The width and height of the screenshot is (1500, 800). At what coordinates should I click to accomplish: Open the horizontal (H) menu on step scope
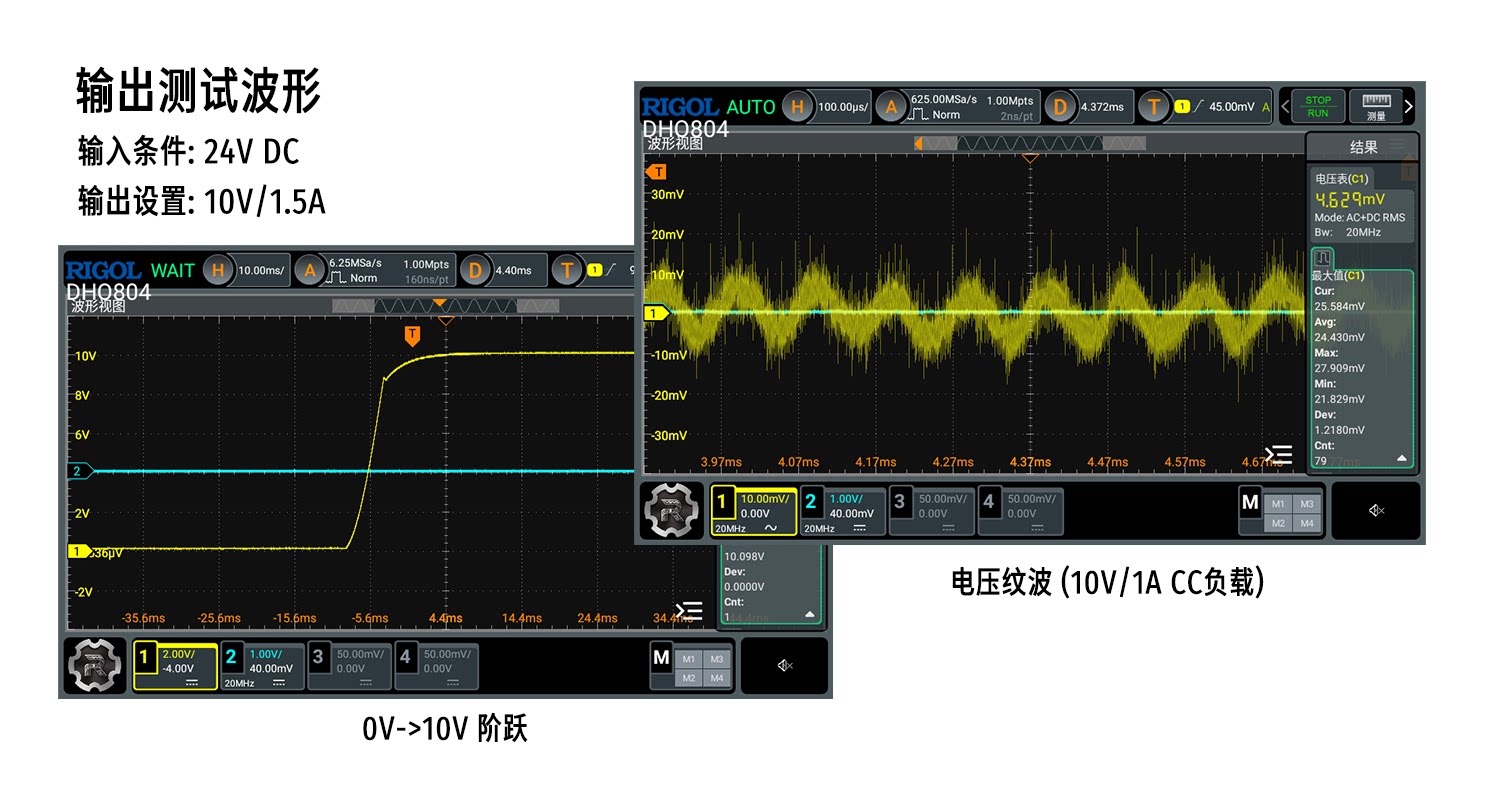[219, 269]
